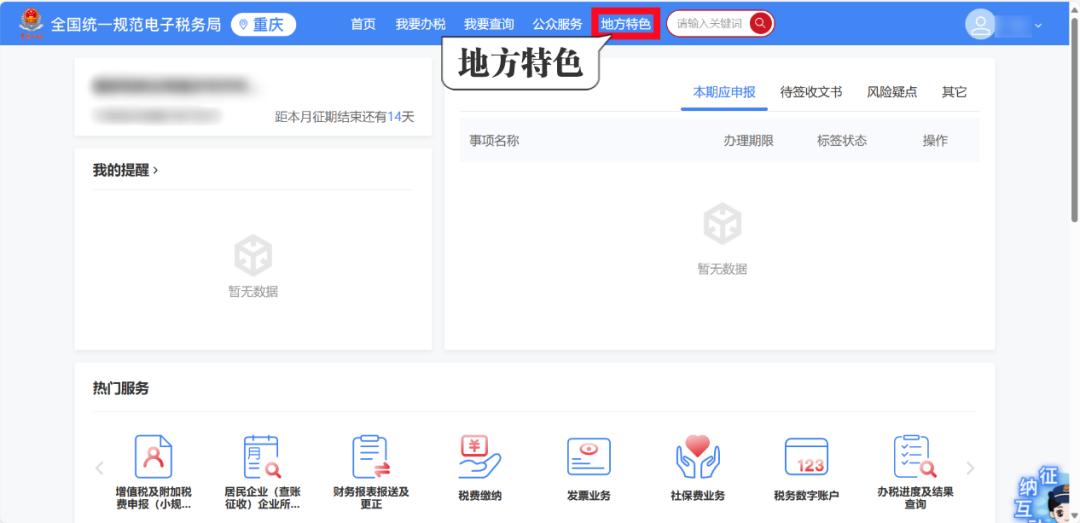Open 办税进度及结果查询 icon
Image resolution: width=1080 pixels, height=523 pixels.
(914, 458)
